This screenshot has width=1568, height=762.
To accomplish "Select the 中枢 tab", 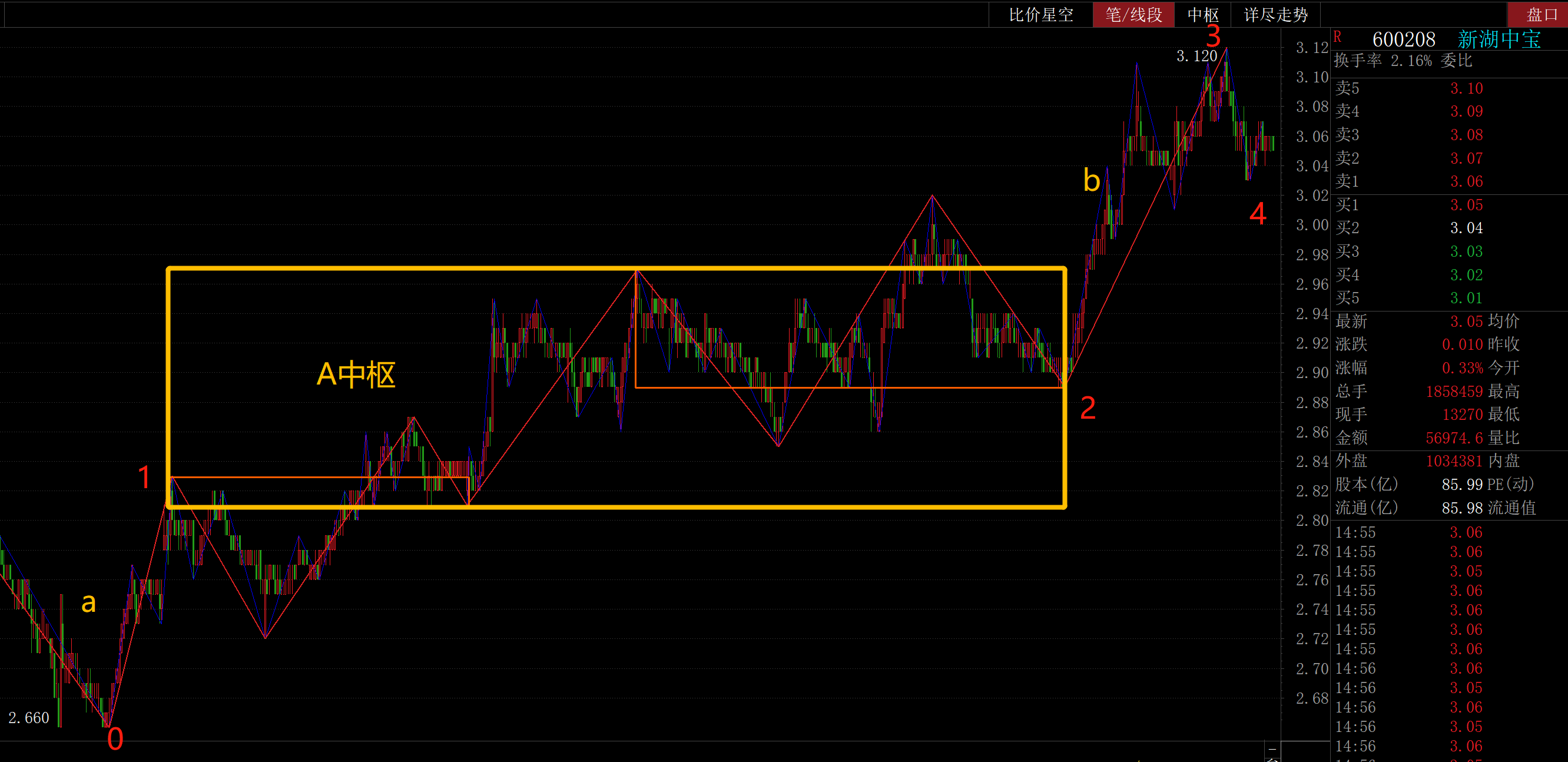I will [x=1204, y=15].
